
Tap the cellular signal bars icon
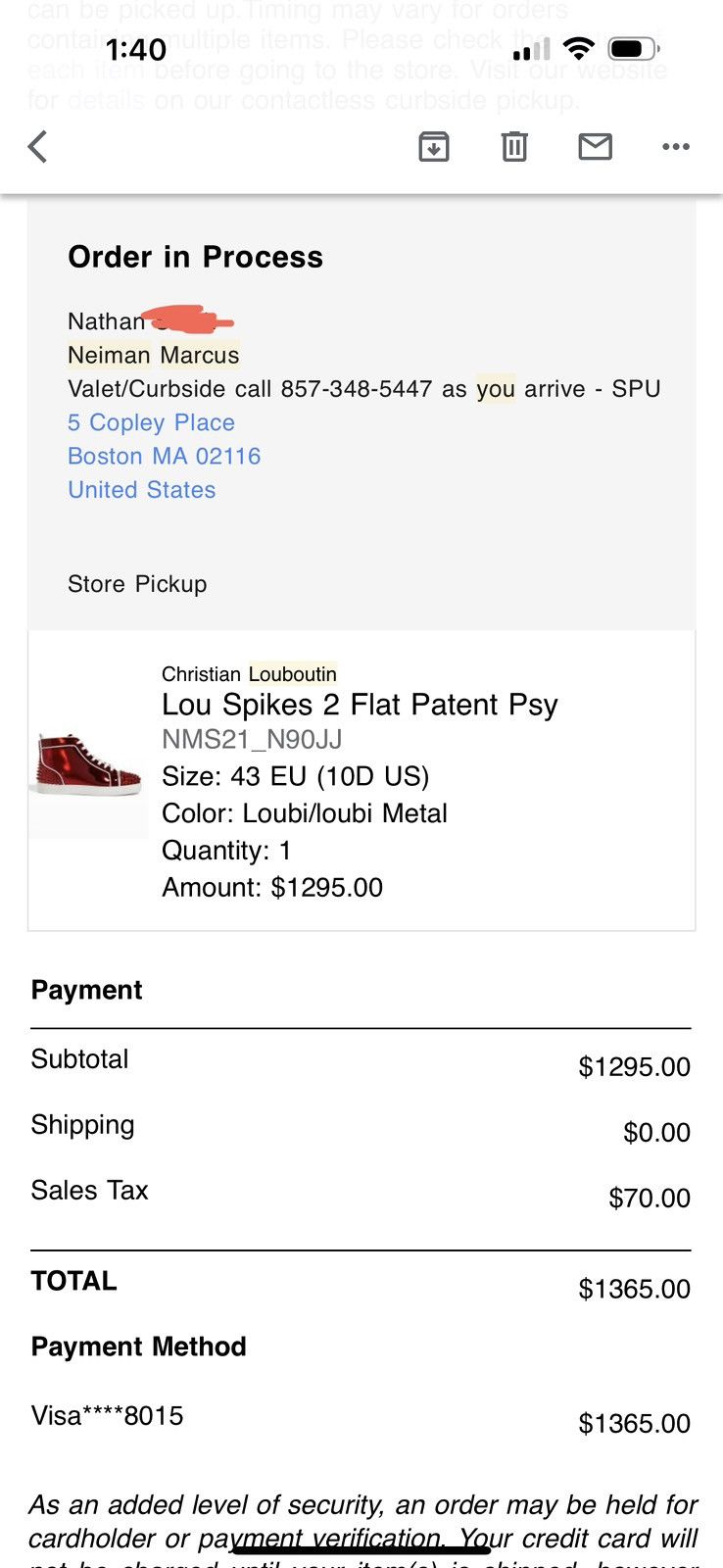pyautogui.click(x=531, y=49)
